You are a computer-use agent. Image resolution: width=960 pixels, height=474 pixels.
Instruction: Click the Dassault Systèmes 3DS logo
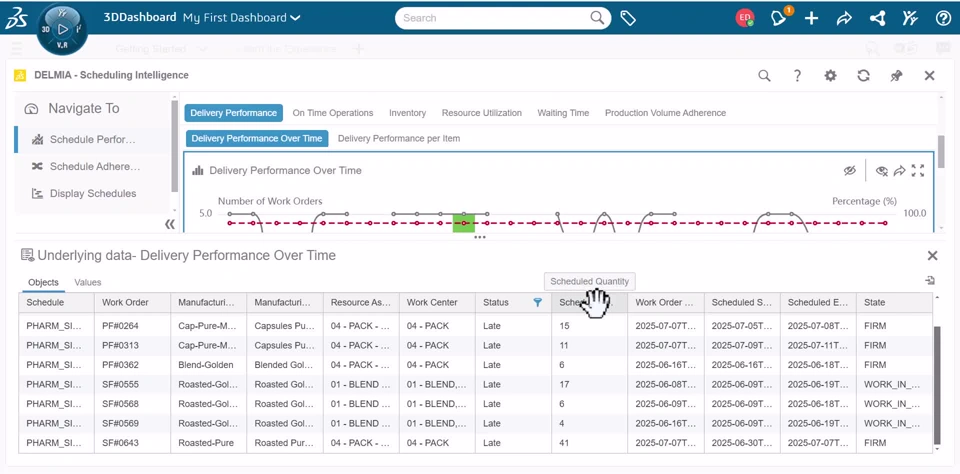coord(15,18)
